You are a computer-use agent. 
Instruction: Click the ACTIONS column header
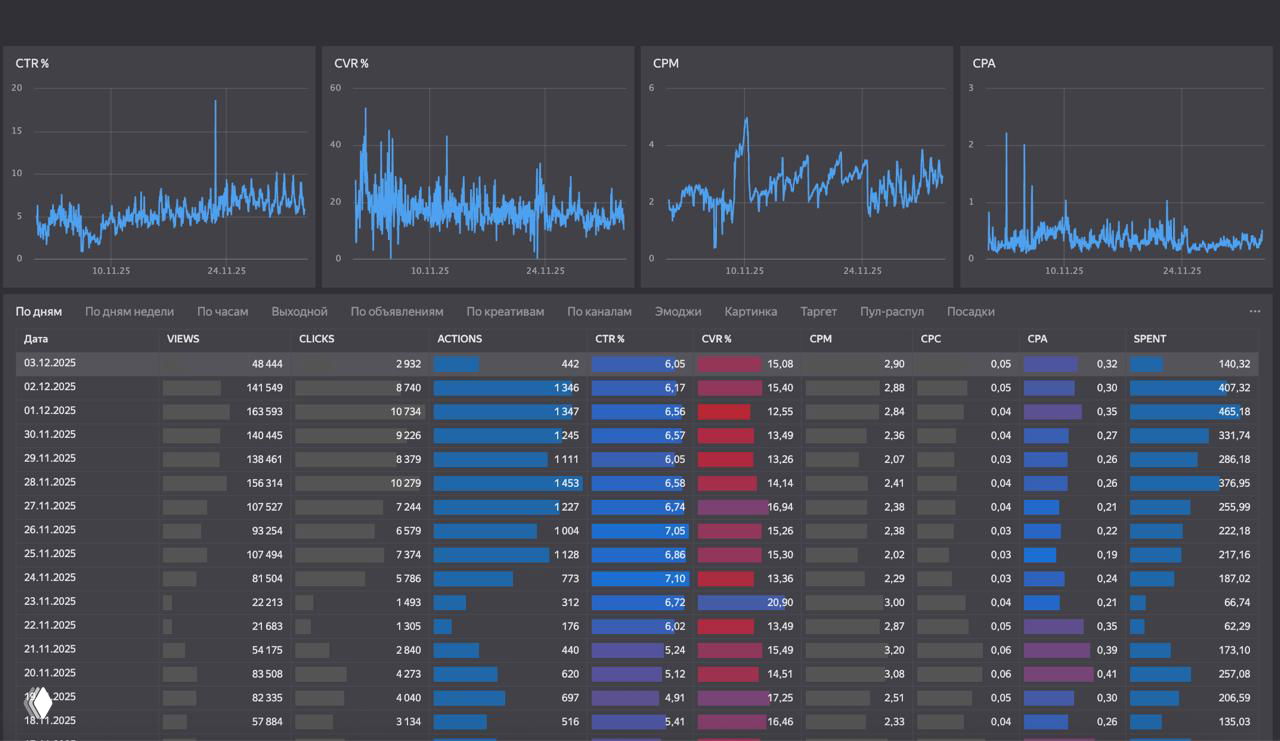[459, 339]
